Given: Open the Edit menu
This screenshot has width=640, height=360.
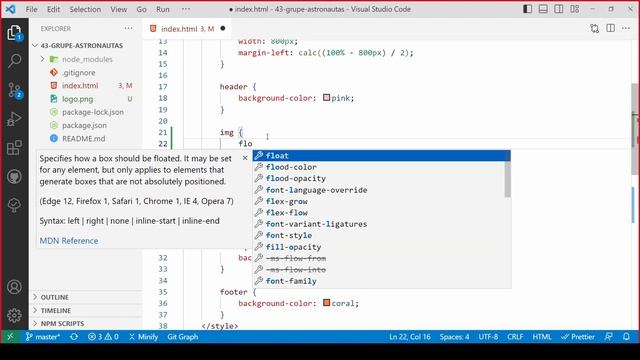Looking at the screenshot, I should 53,9.
